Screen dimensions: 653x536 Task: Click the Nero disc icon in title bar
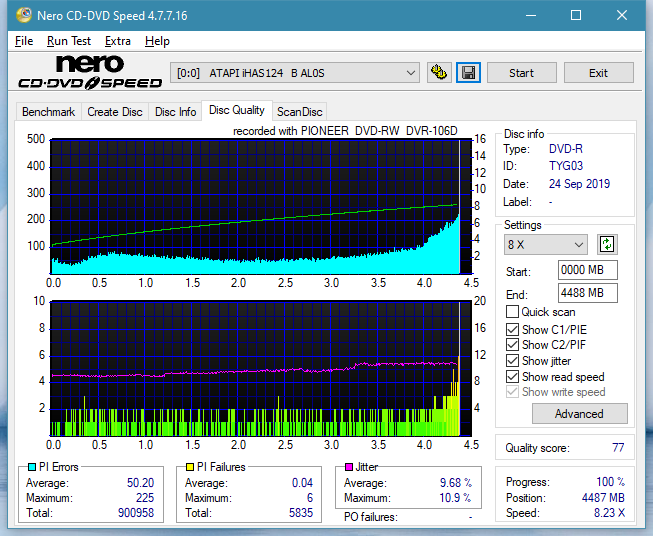click(x=24, y=15)
